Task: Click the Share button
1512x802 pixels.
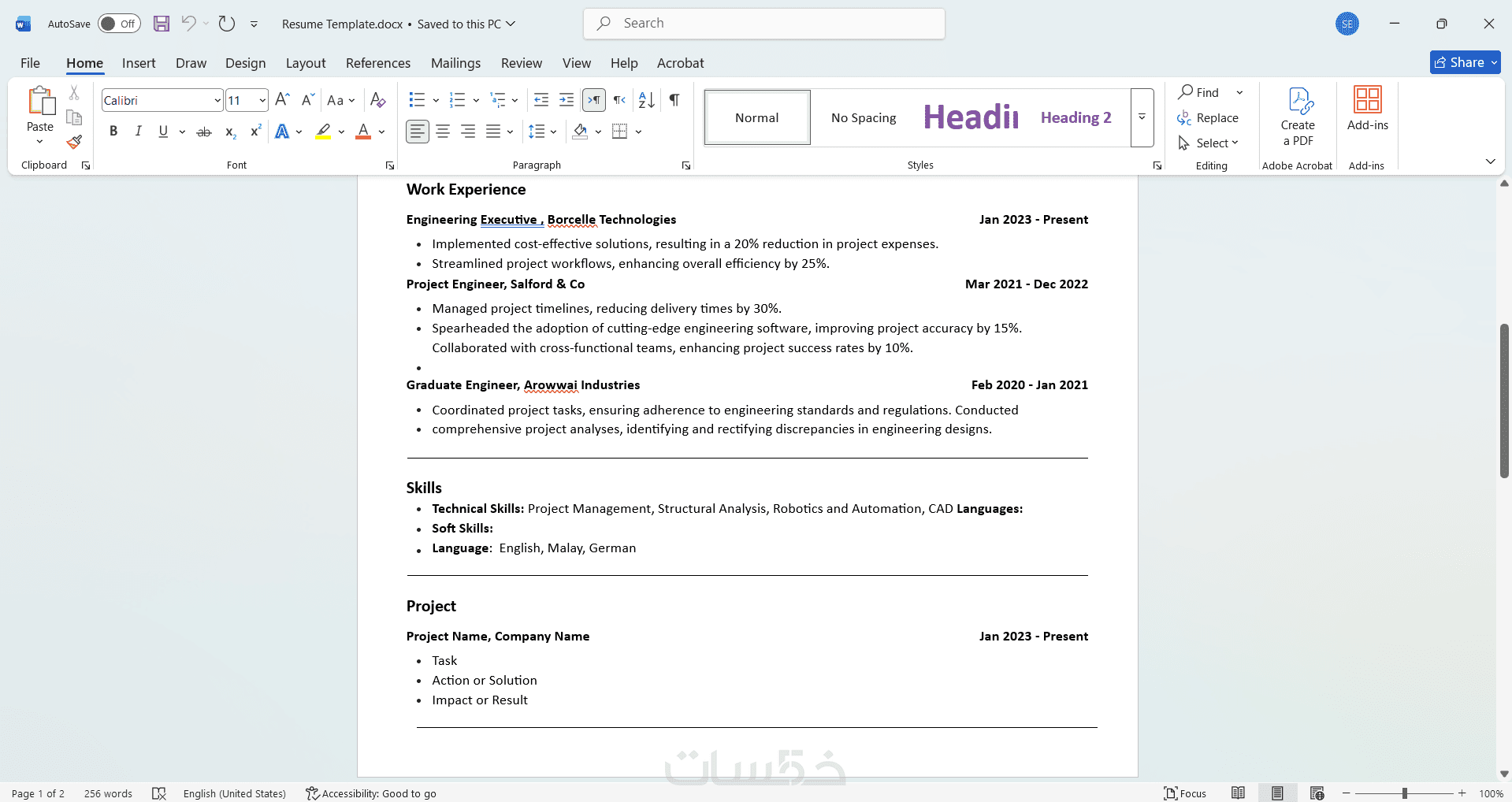Action: pyautogui.click(x=1466, y=62)
